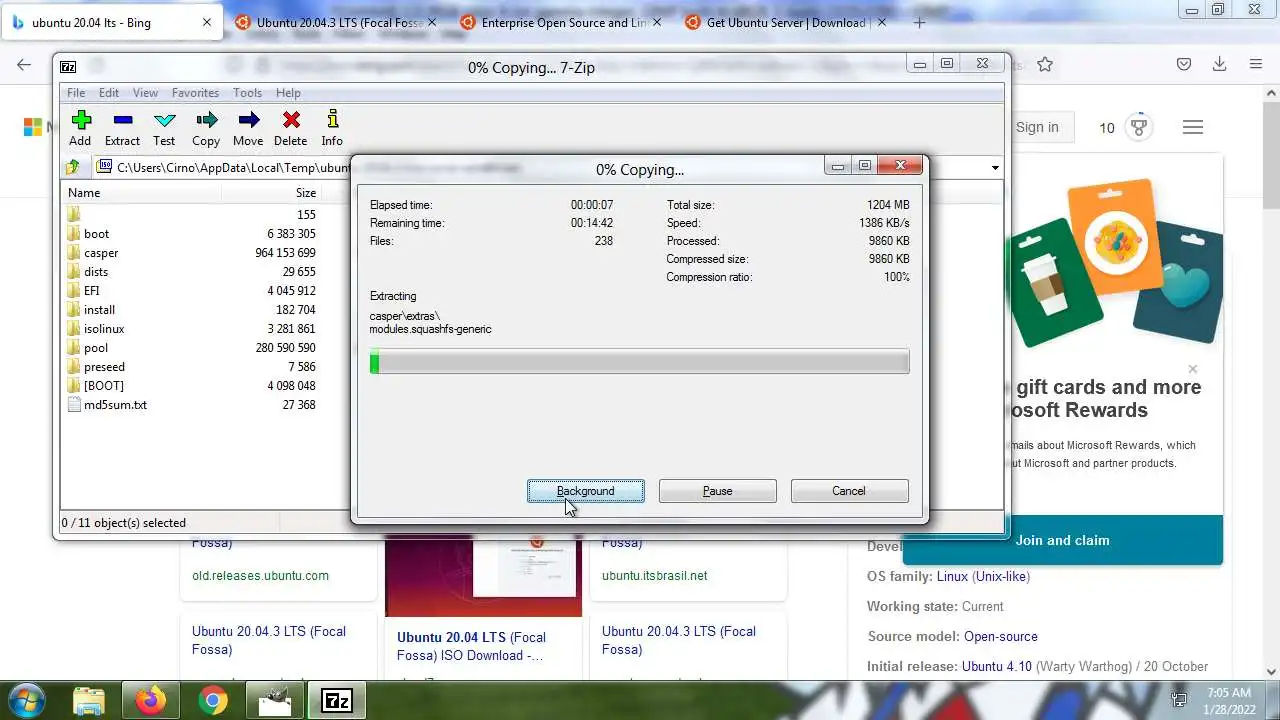Open the old.releases.ubuntu.com link
The height and width of the screenshot is (720, 1280).
click(x=260, y=575)
